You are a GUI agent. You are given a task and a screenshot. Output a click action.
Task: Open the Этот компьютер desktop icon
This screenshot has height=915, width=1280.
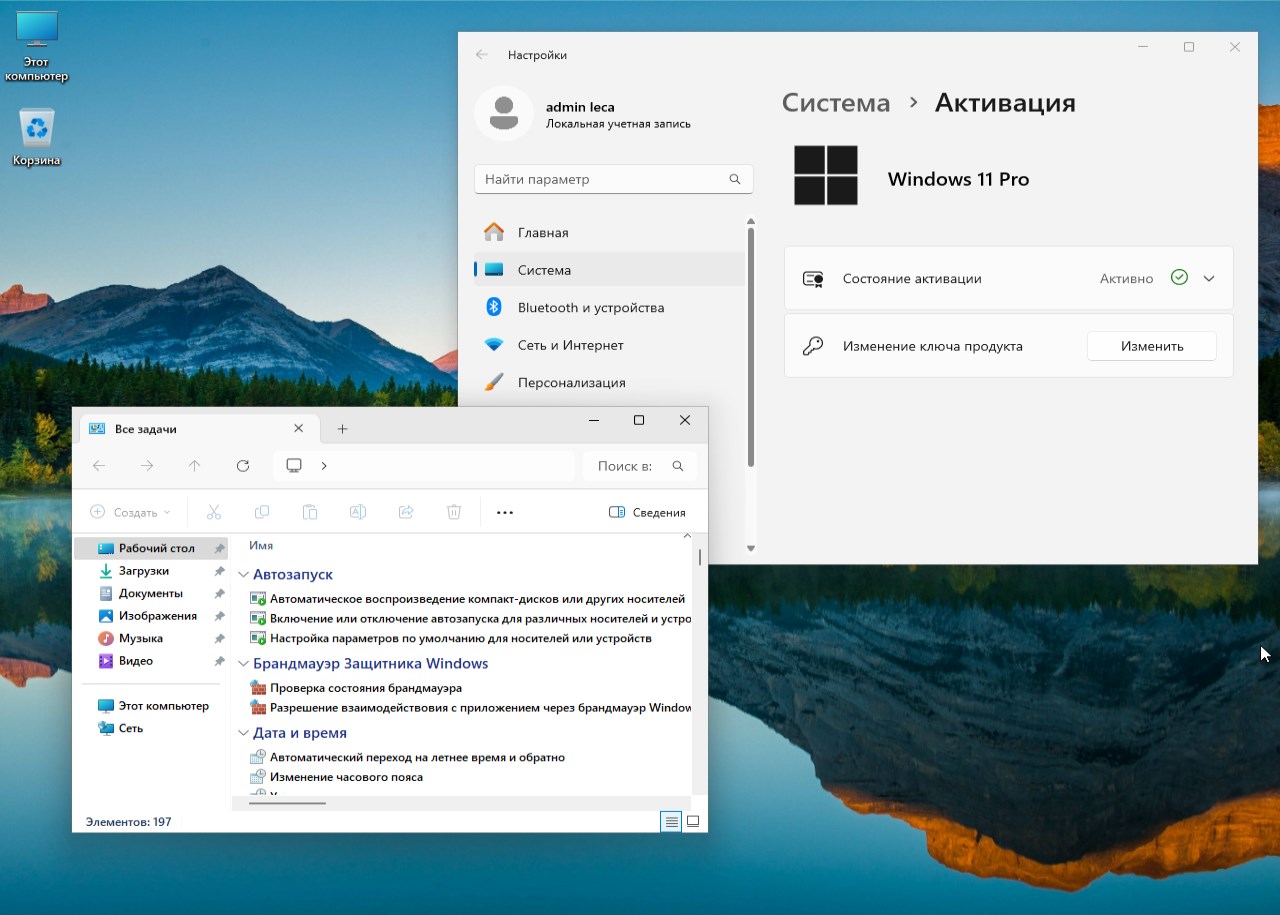(37, 46)
